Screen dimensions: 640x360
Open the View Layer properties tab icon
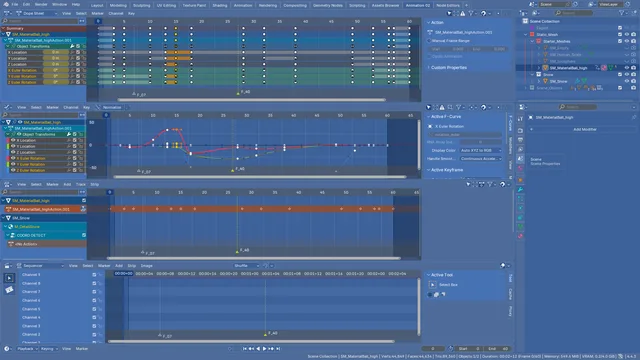pos(520,149)
